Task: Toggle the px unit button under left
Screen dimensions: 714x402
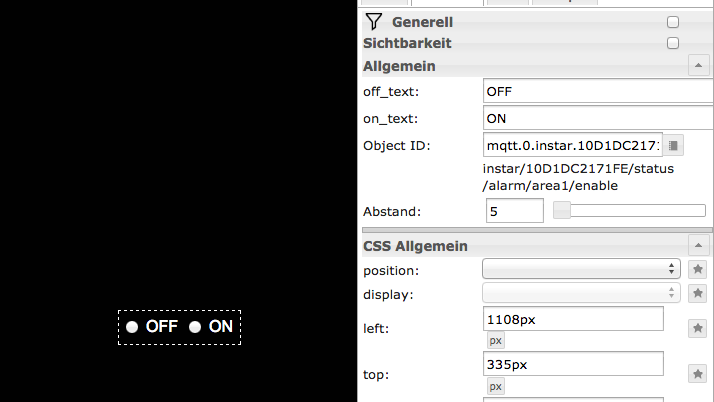Action: [x=495, y=341]
